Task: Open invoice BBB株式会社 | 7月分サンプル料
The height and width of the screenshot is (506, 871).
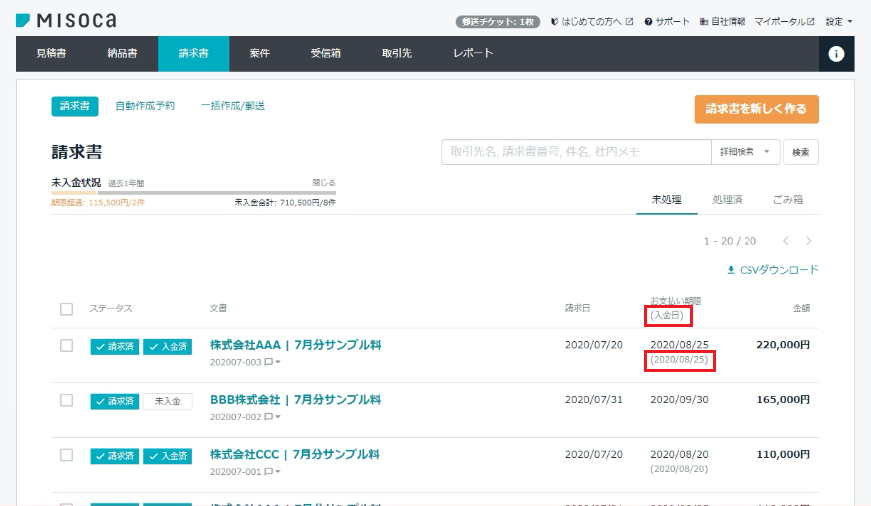Action: click(x=296, y=399)
